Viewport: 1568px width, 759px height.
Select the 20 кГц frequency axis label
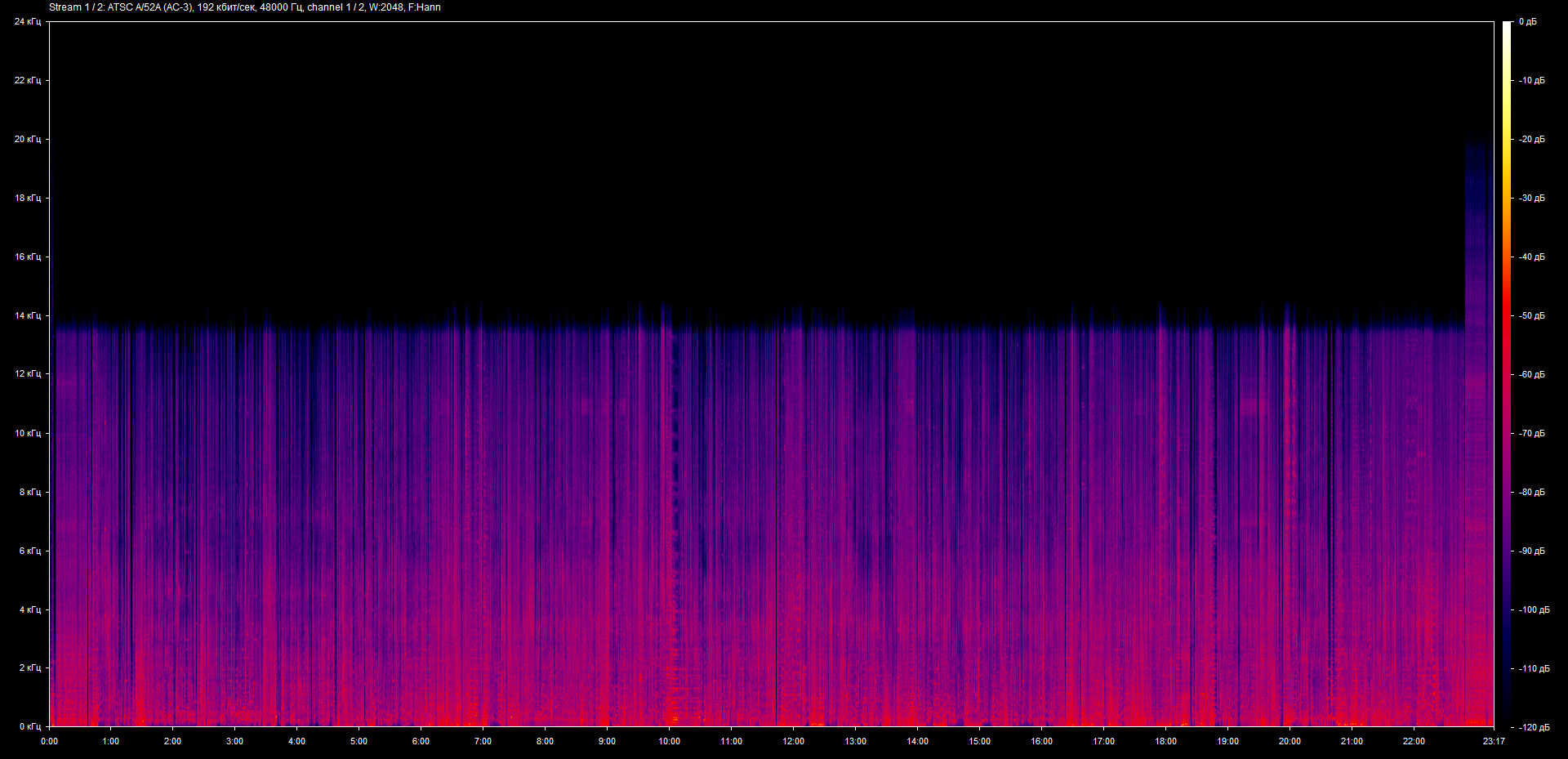click(x=27, y=139)
